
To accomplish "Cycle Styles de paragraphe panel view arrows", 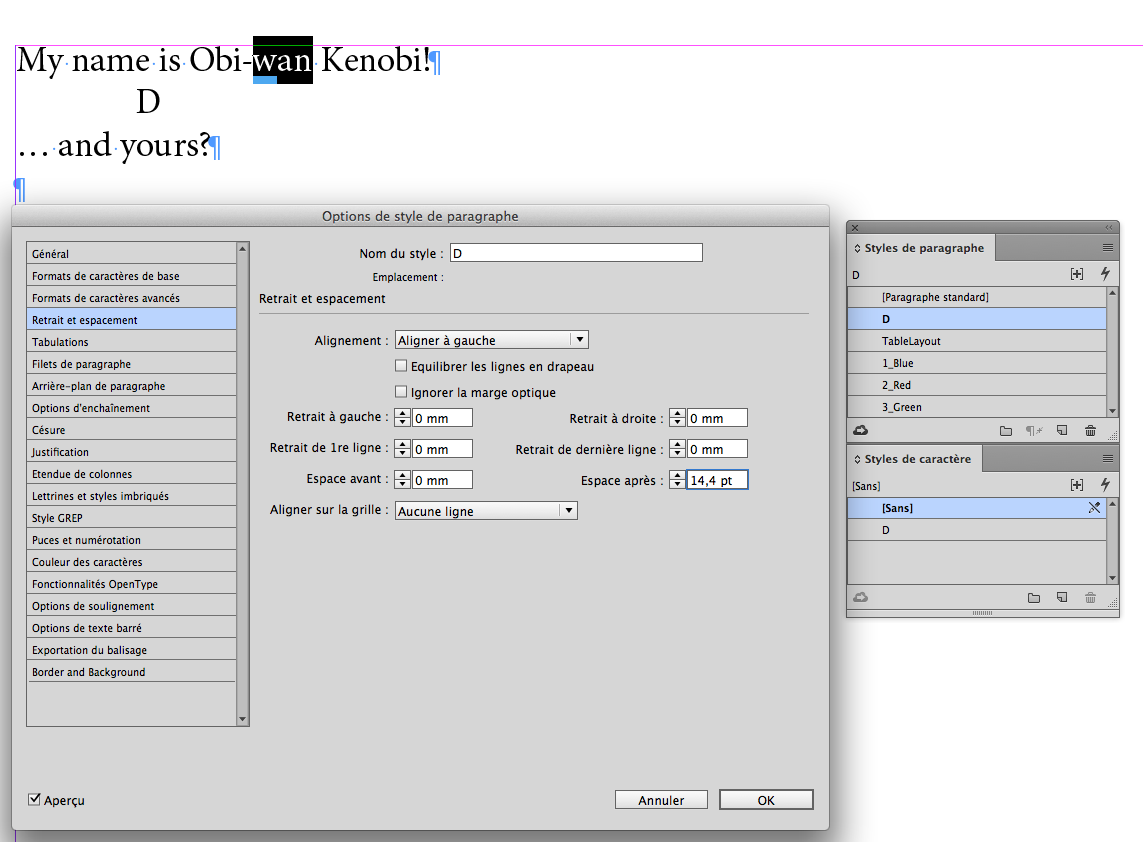I will (x=858, y=248).
